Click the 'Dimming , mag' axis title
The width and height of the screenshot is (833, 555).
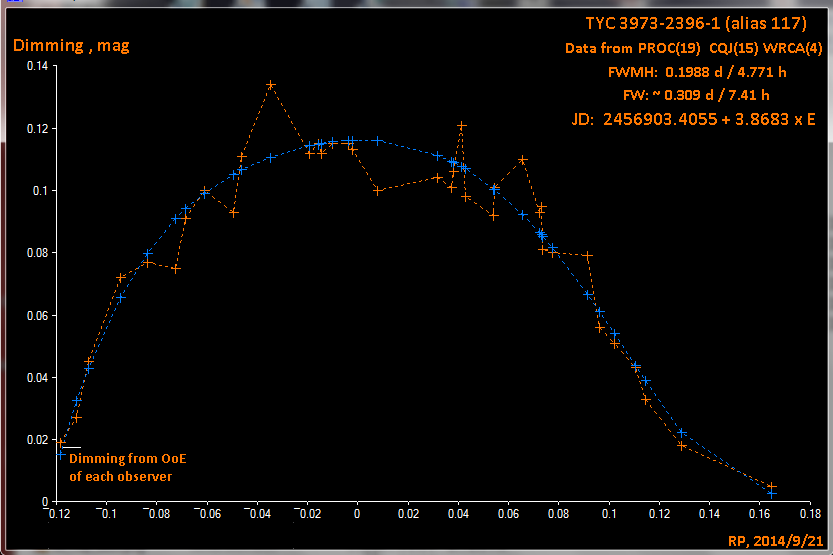point(70,45)
